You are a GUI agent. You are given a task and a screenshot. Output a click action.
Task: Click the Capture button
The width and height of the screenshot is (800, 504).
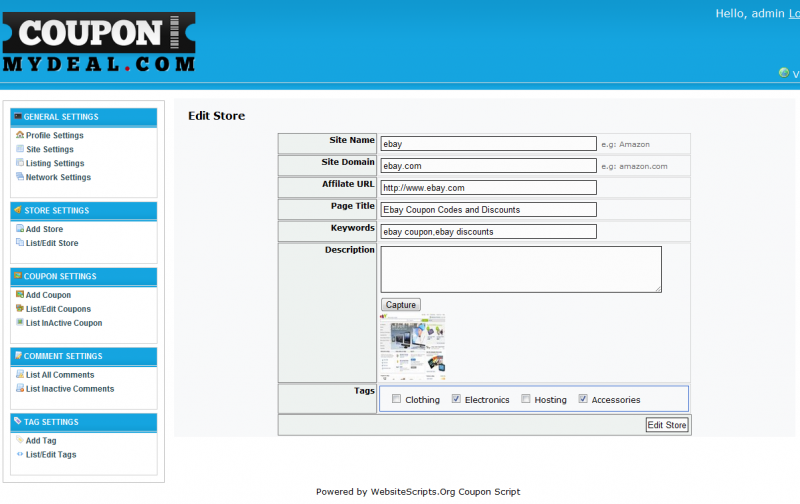[x=401, y=305]
